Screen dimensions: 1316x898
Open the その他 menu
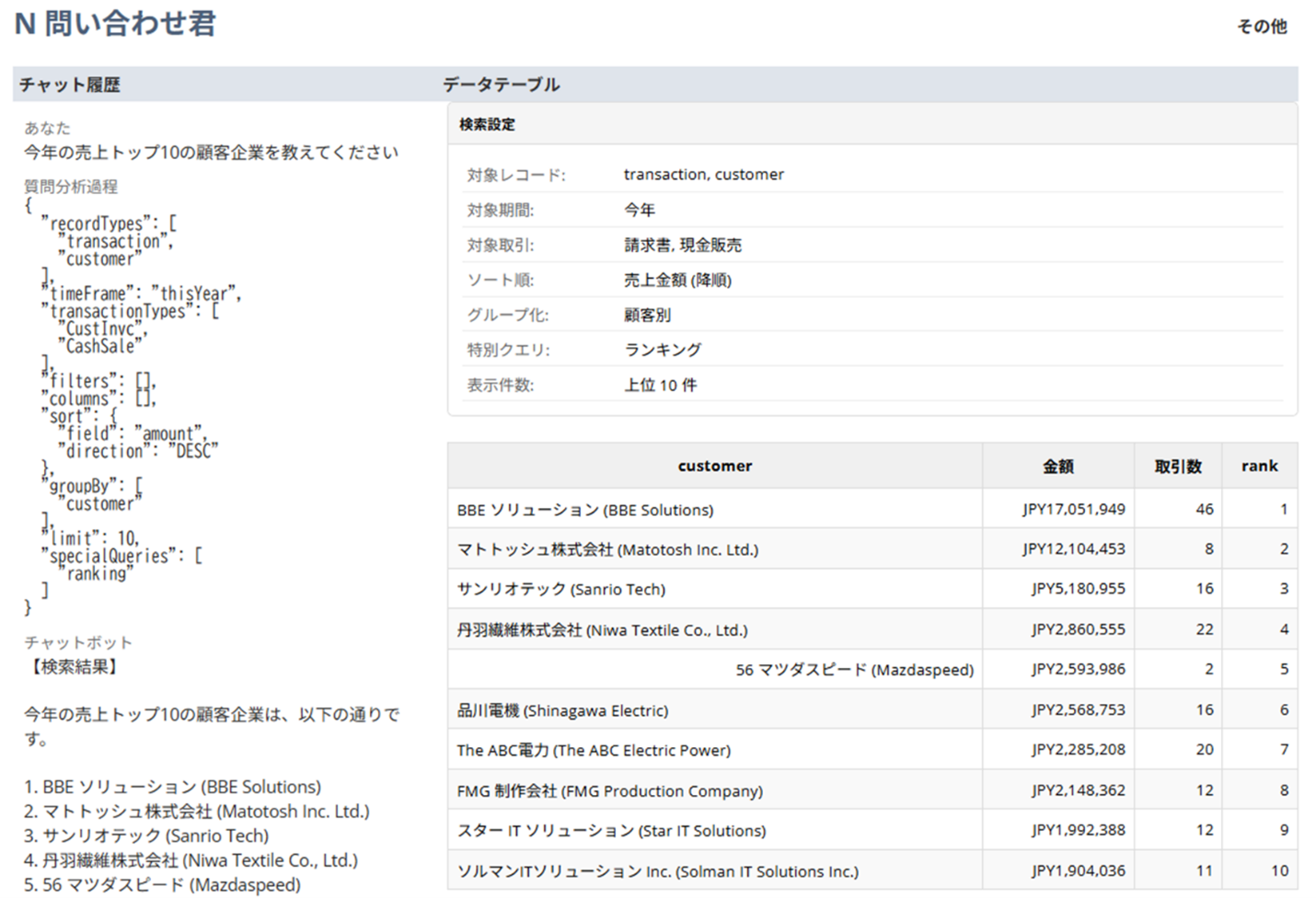pos(1262,27)
